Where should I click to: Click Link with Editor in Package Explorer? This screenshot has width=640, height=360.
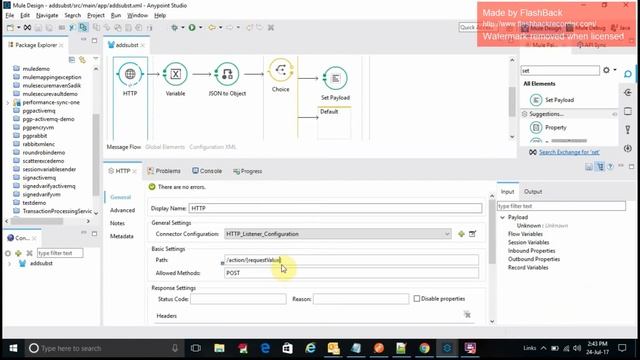pyautogui.click(x=83, y=60)
